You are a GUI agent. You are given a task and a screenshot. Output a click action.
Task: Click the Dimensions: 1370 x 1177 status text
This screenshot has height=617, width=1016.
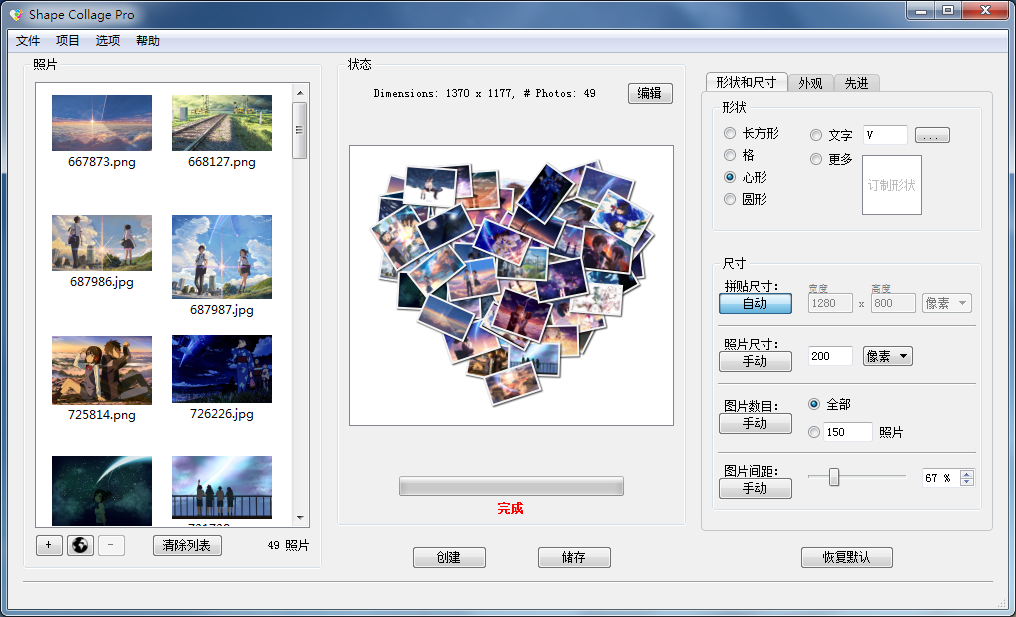pyautogui.click(x=485, y=93)
